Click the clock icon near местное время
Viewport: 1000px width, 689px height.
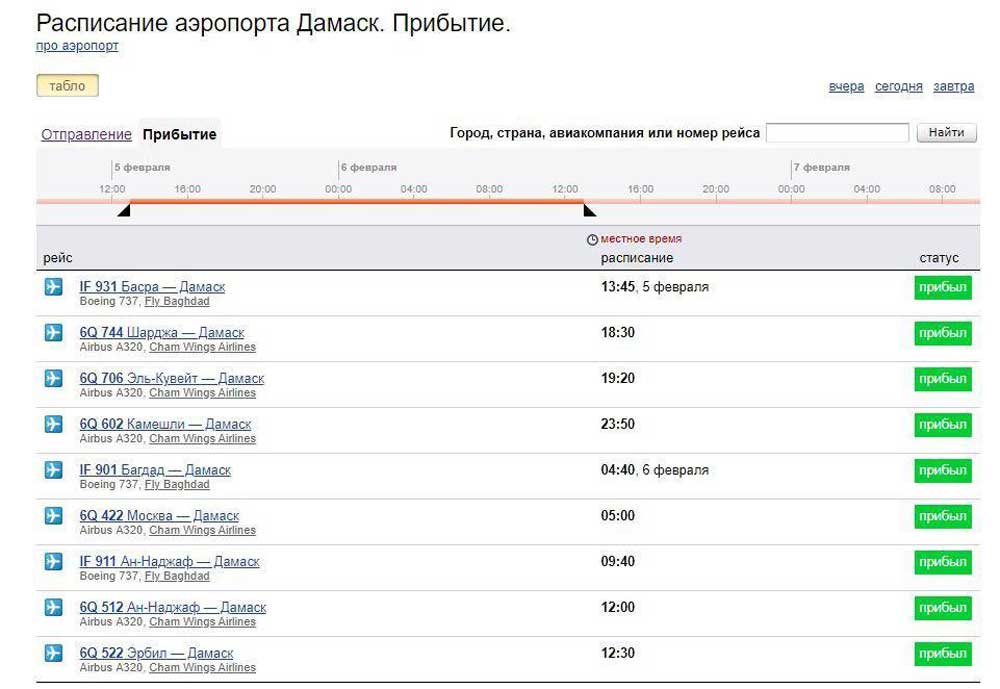(x=592, y=239)
